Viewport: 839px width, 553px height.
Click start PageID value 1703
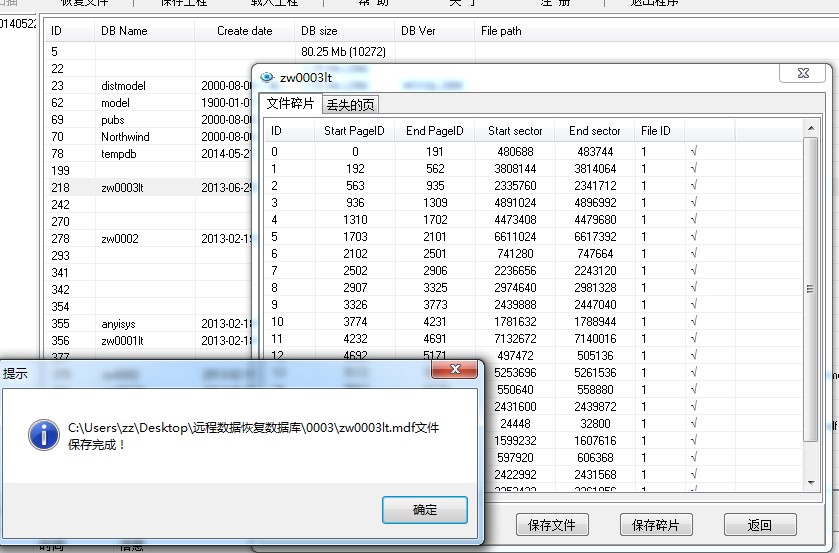tap(355, 237)
